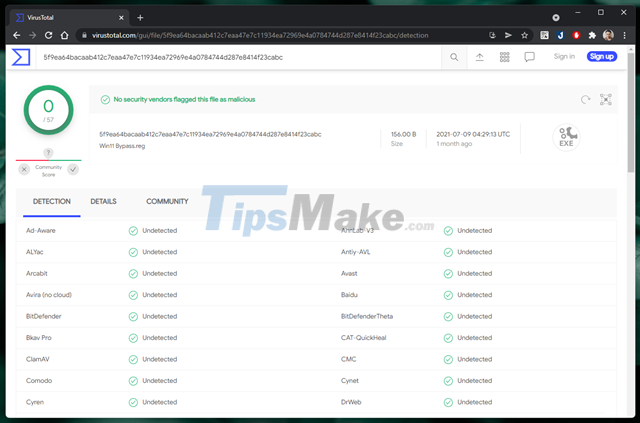Switch to the DETAILS tab
The height and width of the screenshot is (423, 640).
point(103,201)
